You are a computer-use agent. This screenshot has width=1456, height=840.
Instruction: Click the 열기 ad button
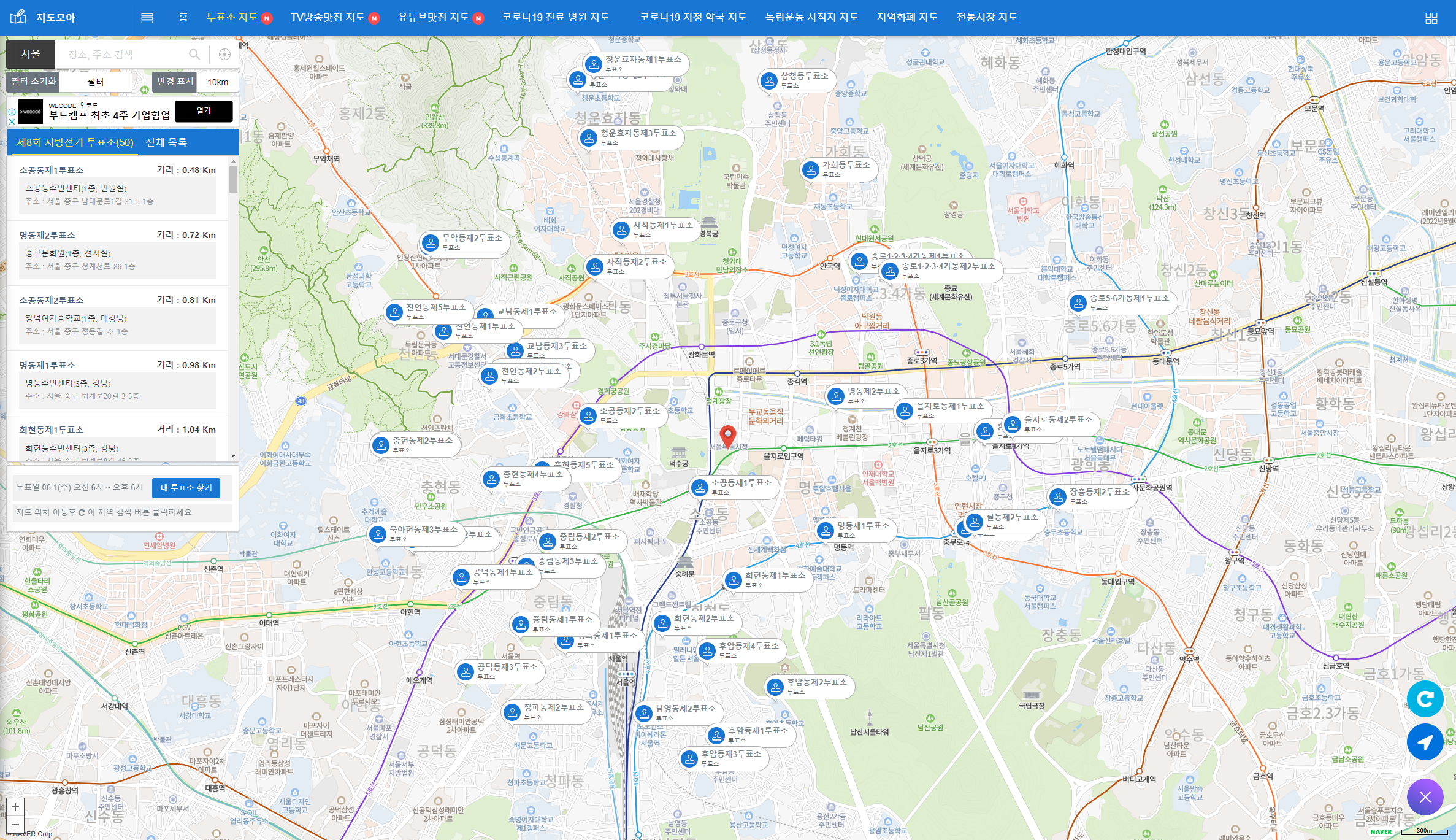[204, 111]
